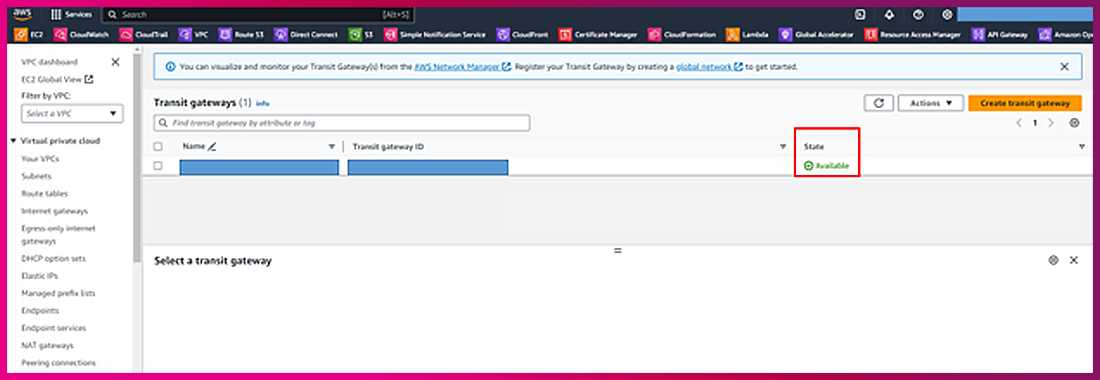Focus the Find transit gateway filter field
The width and height of the screenshot is (1100, 380).
click(x=342, y=123)
